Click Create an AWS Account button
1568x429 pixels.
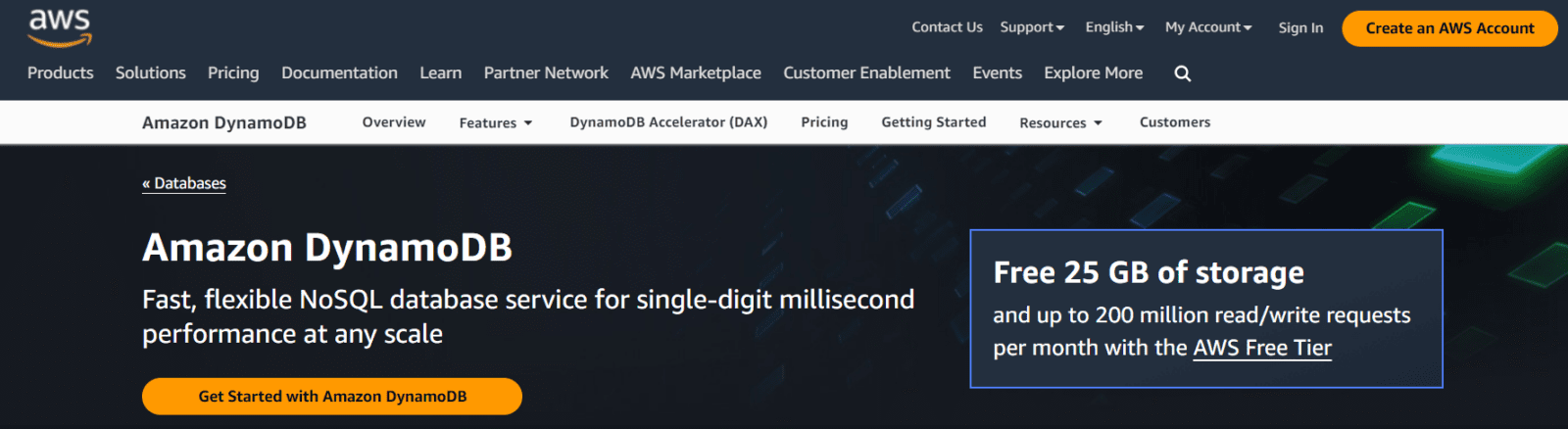point(1449,28)
